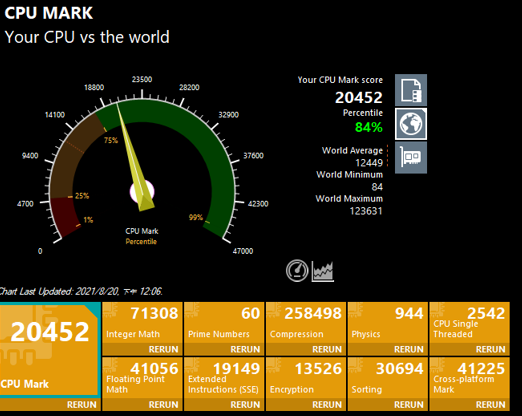
Task: Click the World Average 12449 value
Action: tap(369, 163)
